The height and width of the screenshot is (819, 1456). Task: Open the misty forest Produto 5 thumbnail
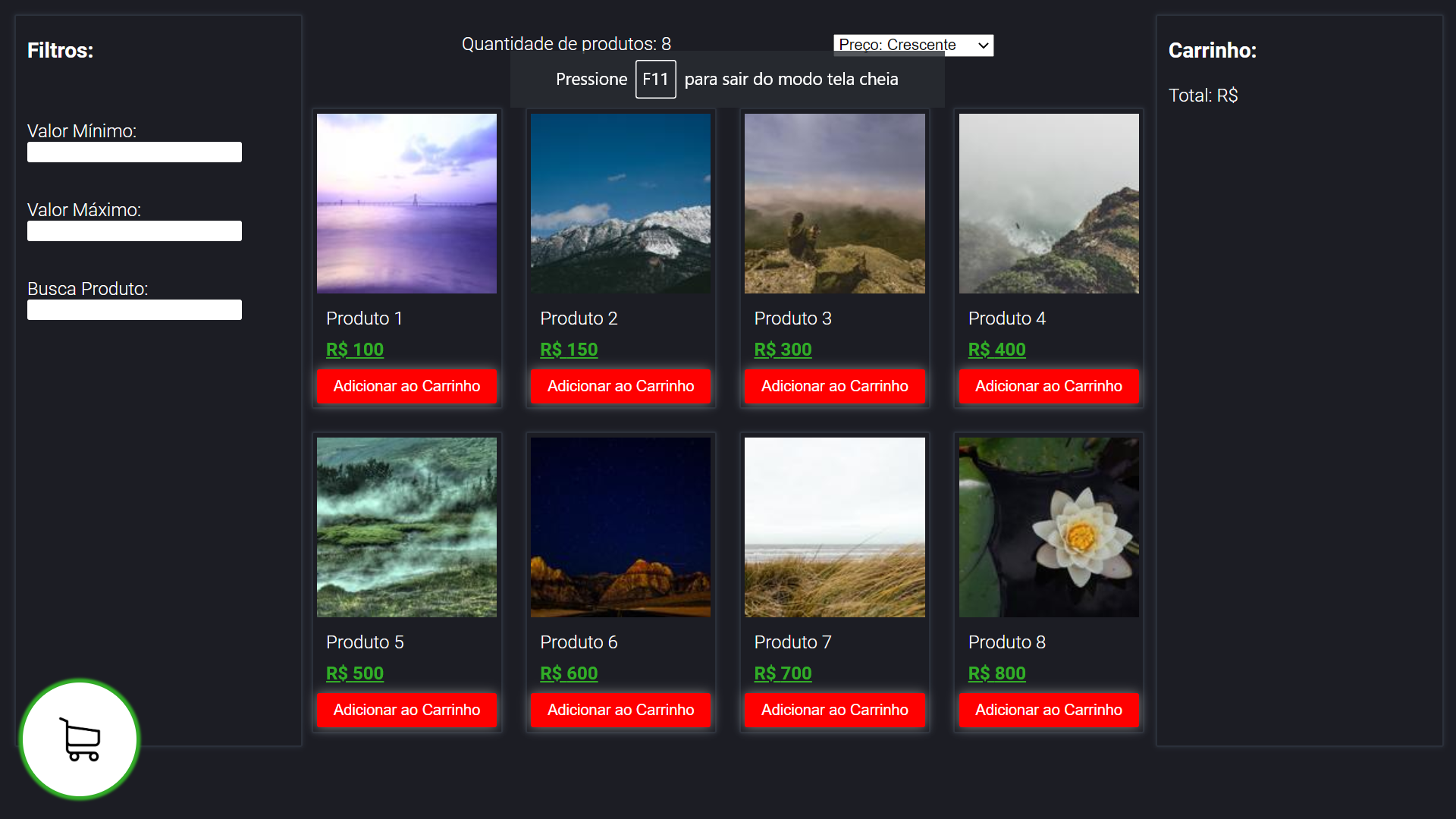click(406, 527)
